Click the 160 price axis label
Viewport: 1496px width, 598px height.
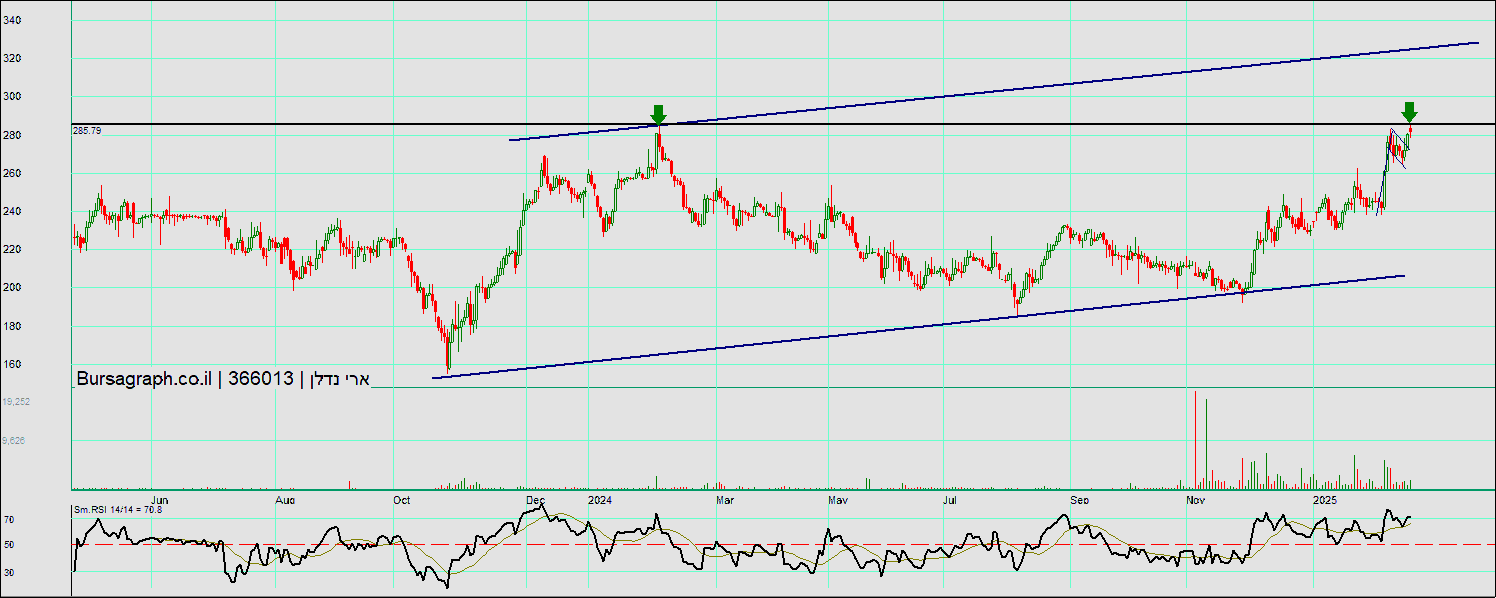12,364
